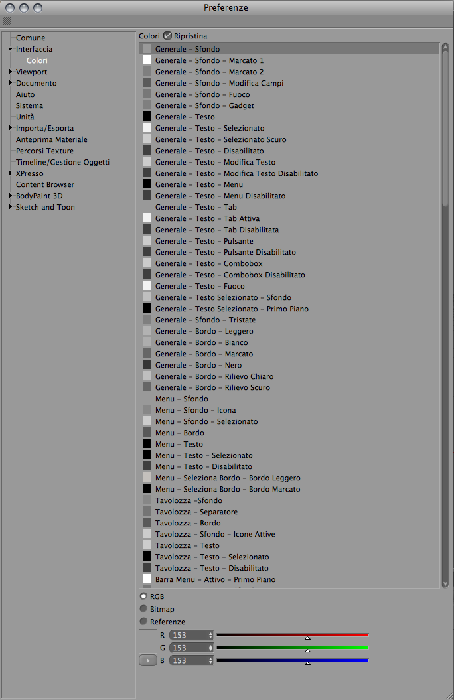Select Generale – Sfondo – Tristate row
This screenshot has height=700, width=454.
click(289, 320)
